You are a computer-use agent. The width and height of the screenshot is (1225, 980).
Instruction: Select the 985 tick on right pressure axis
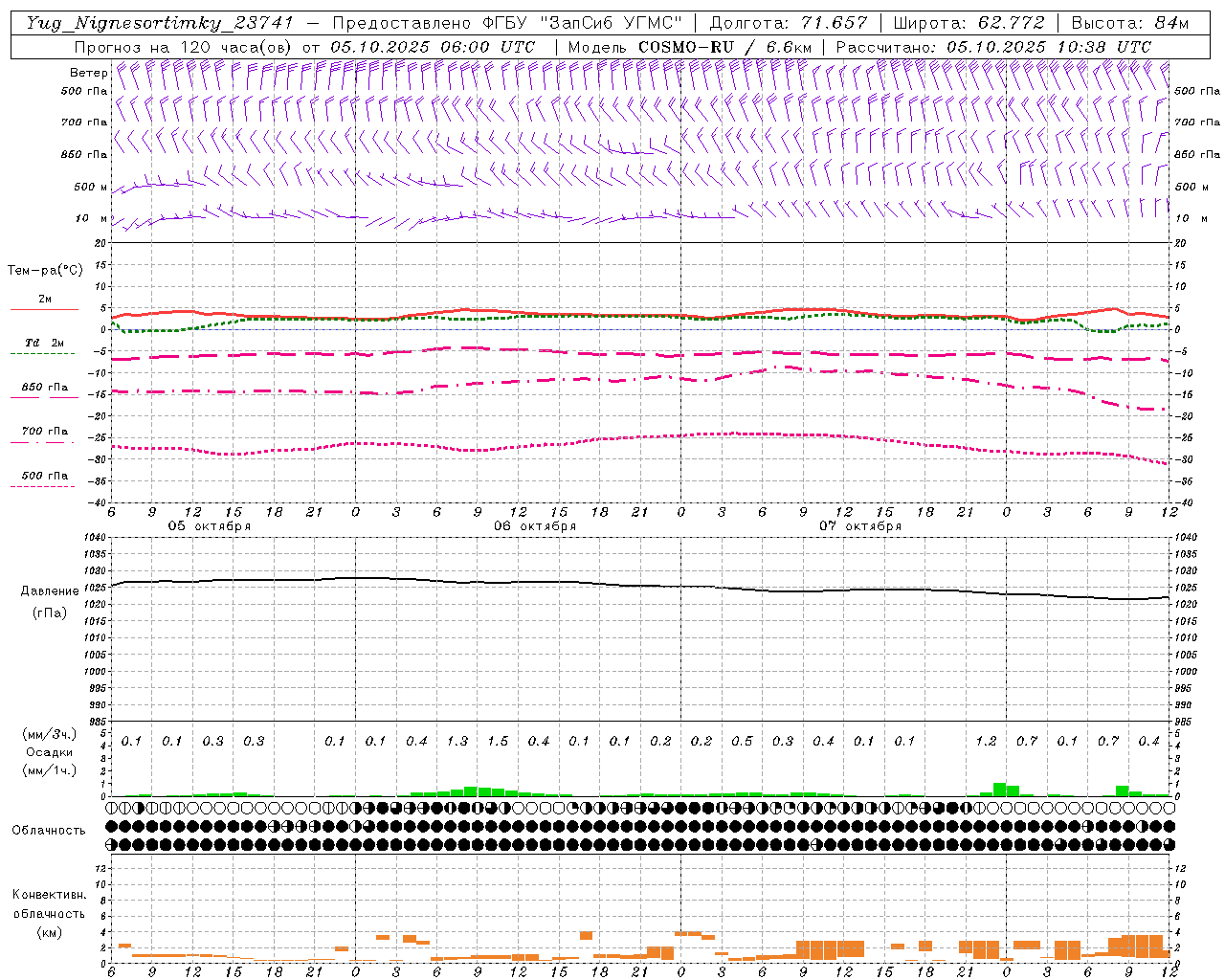pos(1185,722)
